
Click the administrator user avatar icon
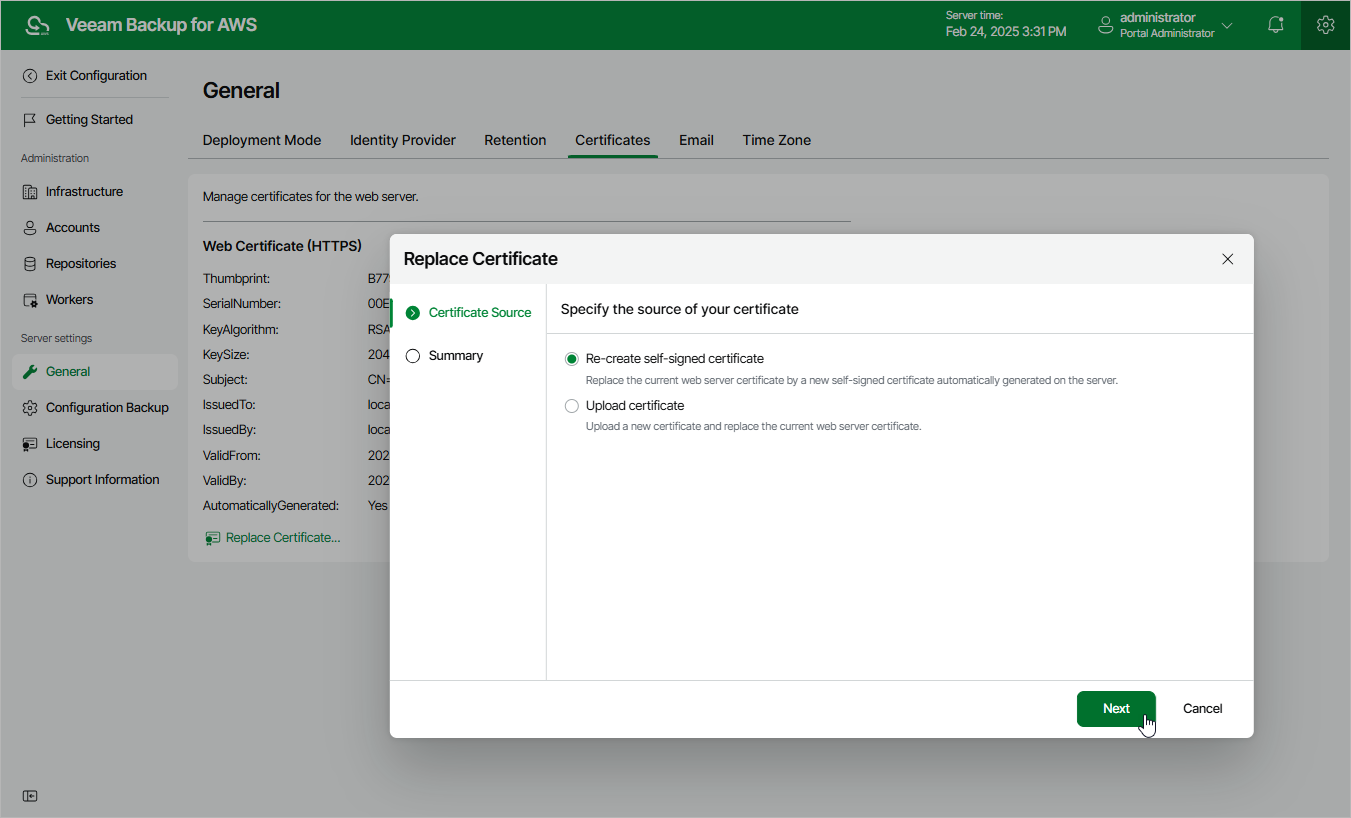coord(1105,25)
